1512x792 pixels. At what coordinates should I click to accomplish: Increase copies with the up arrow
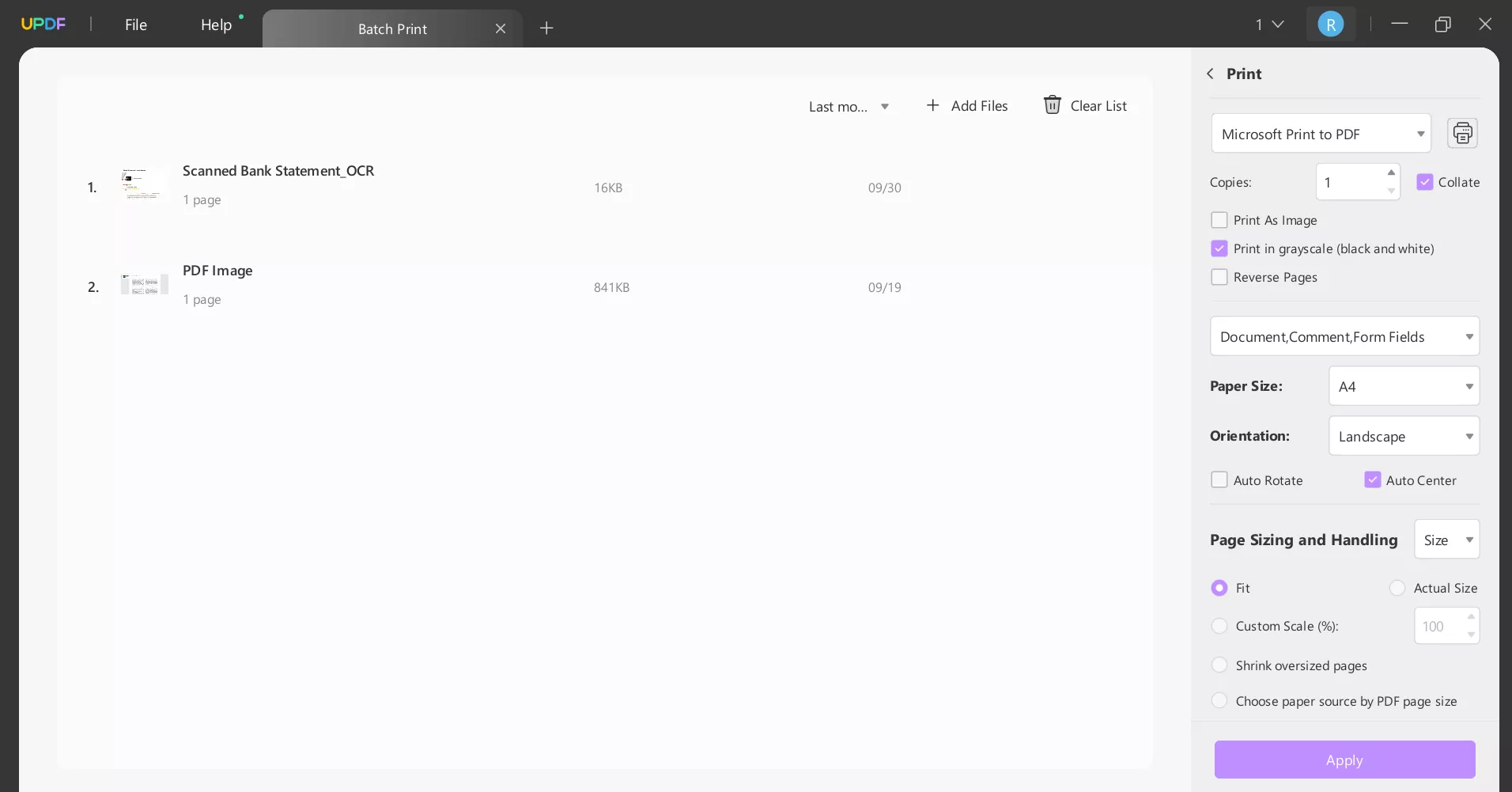[x=1391, y=172]
